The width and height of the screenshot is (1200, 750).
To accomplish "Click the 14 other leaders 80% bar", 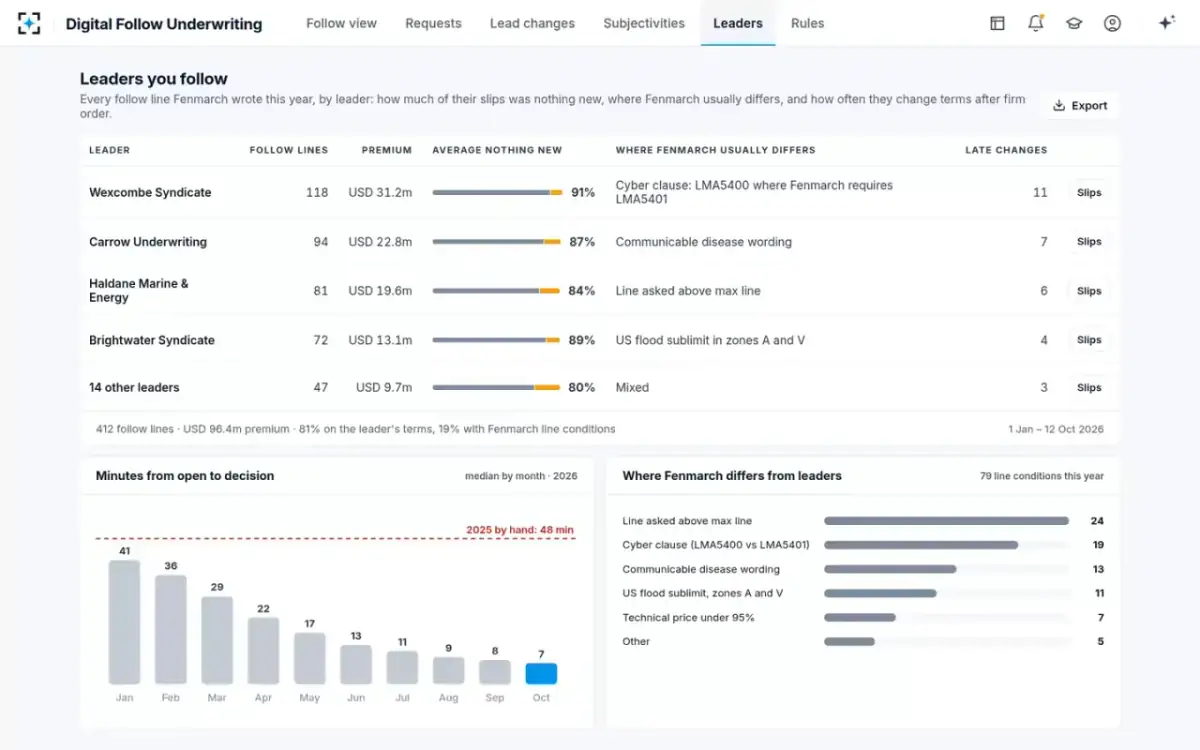I will click(x=497, y=387).
